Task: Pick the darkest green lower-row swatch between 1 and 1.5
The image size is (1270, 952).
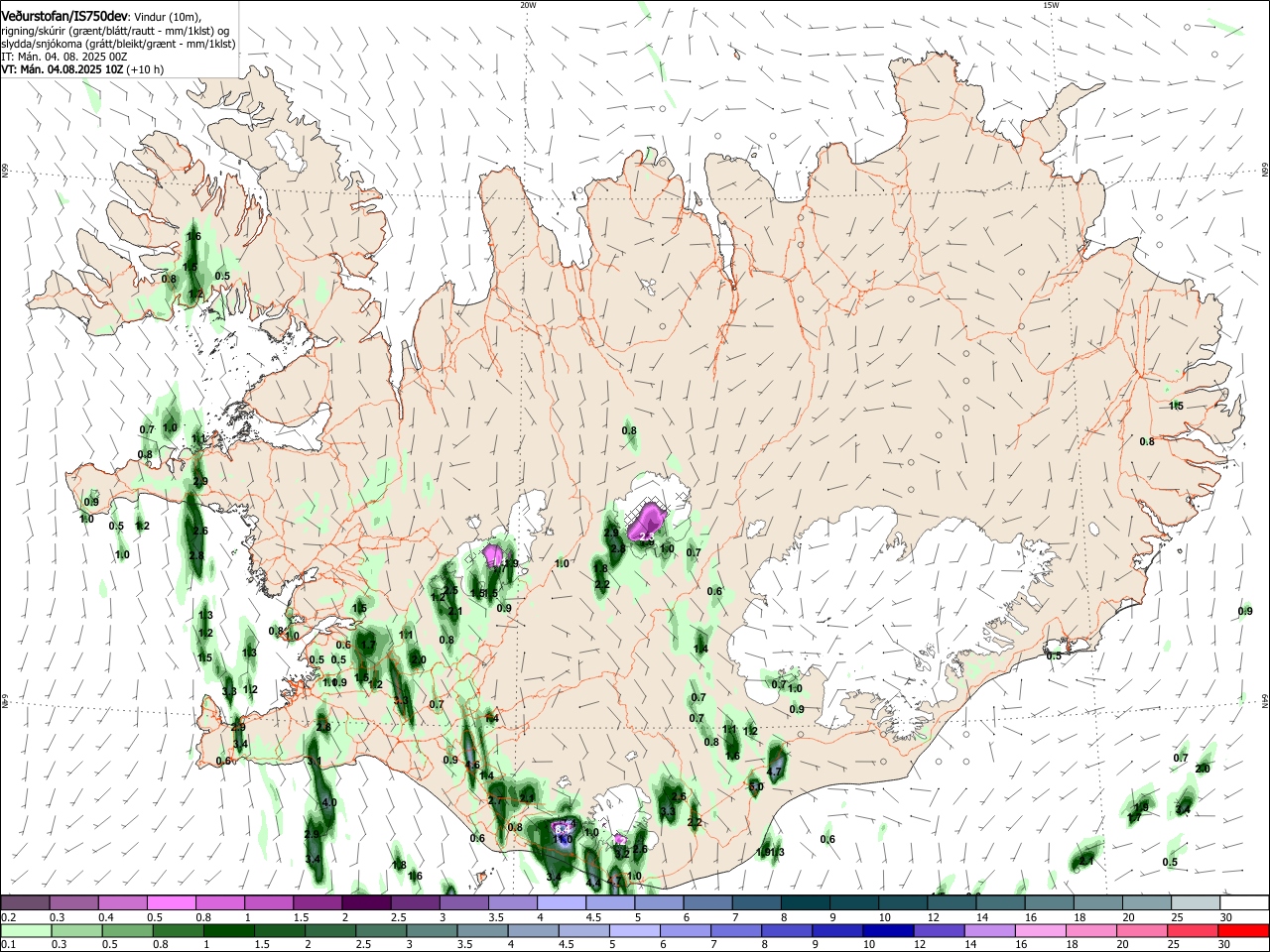Action: pos(229,930)
